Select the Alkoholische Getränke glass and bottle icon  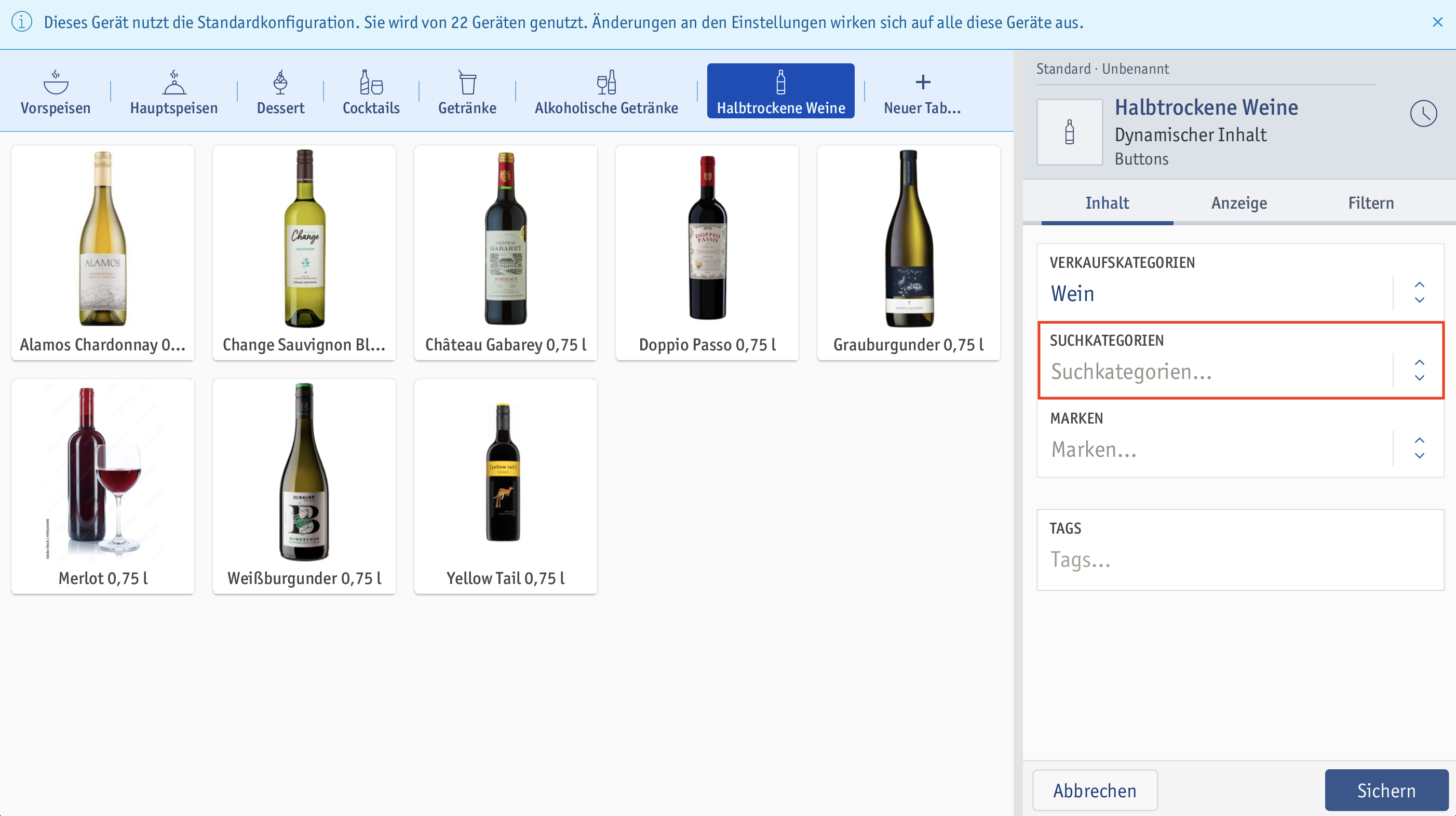click(606, 82)
